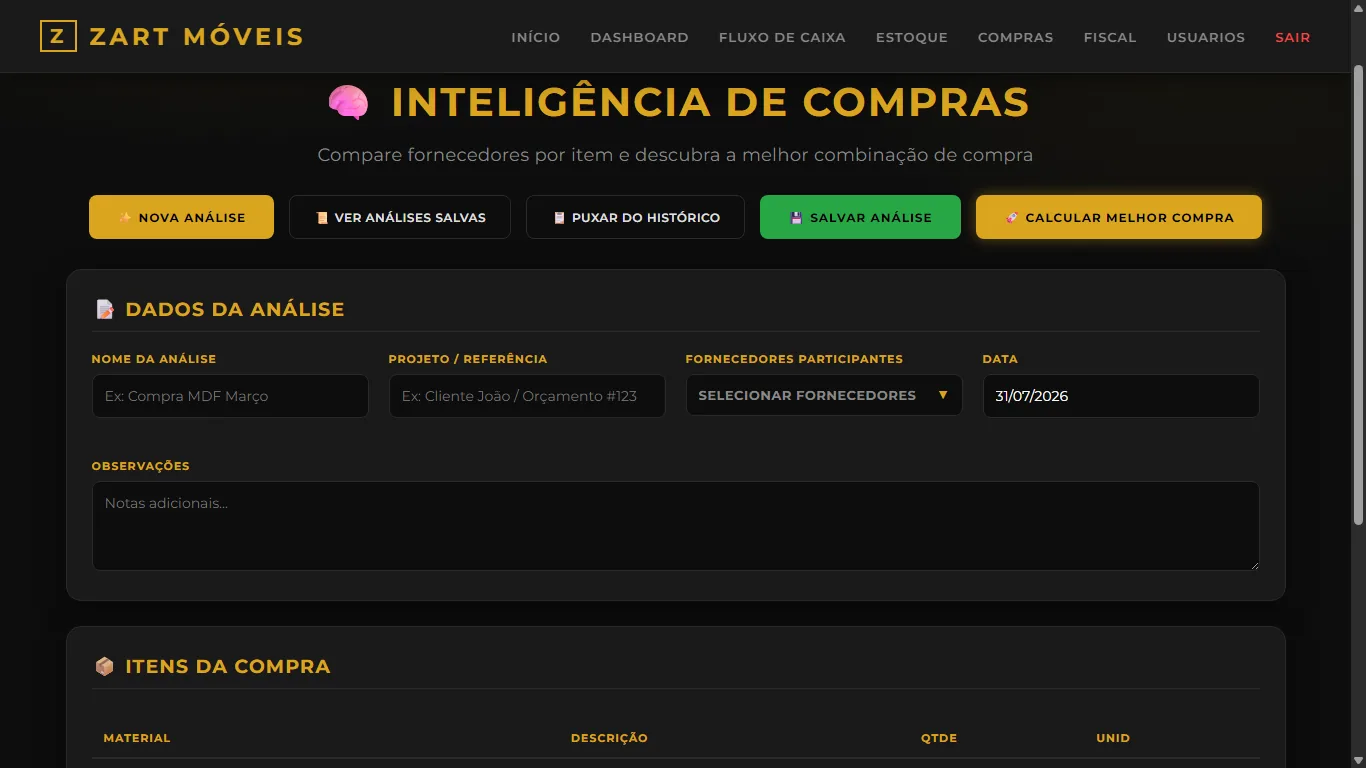Expand Selecionar Fornecedores dropdown
Screen dimensions: 1366x768
point(824,395)
